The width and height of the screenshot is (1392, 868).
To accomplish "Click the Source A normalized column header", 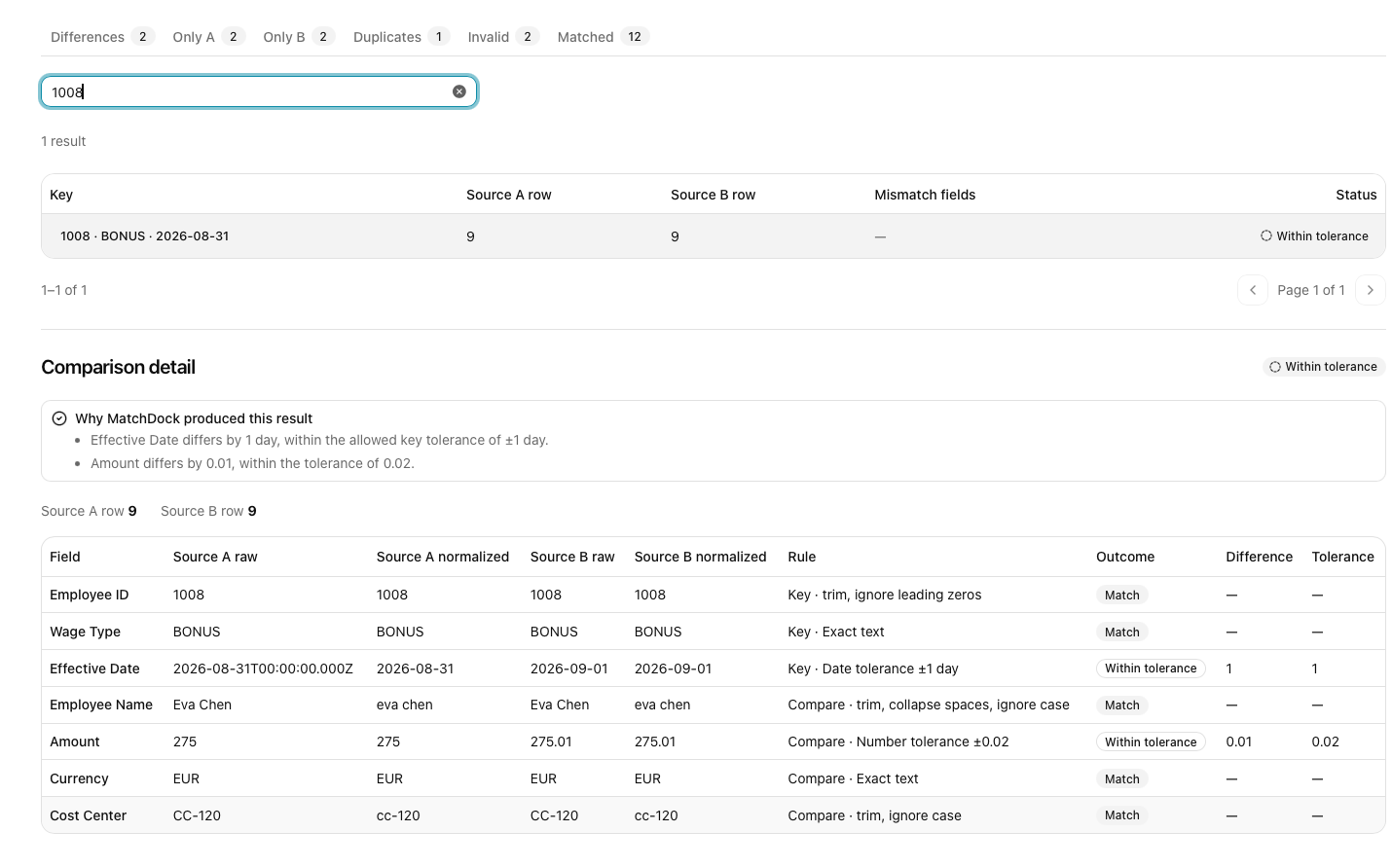I will [x=443, y=557].
